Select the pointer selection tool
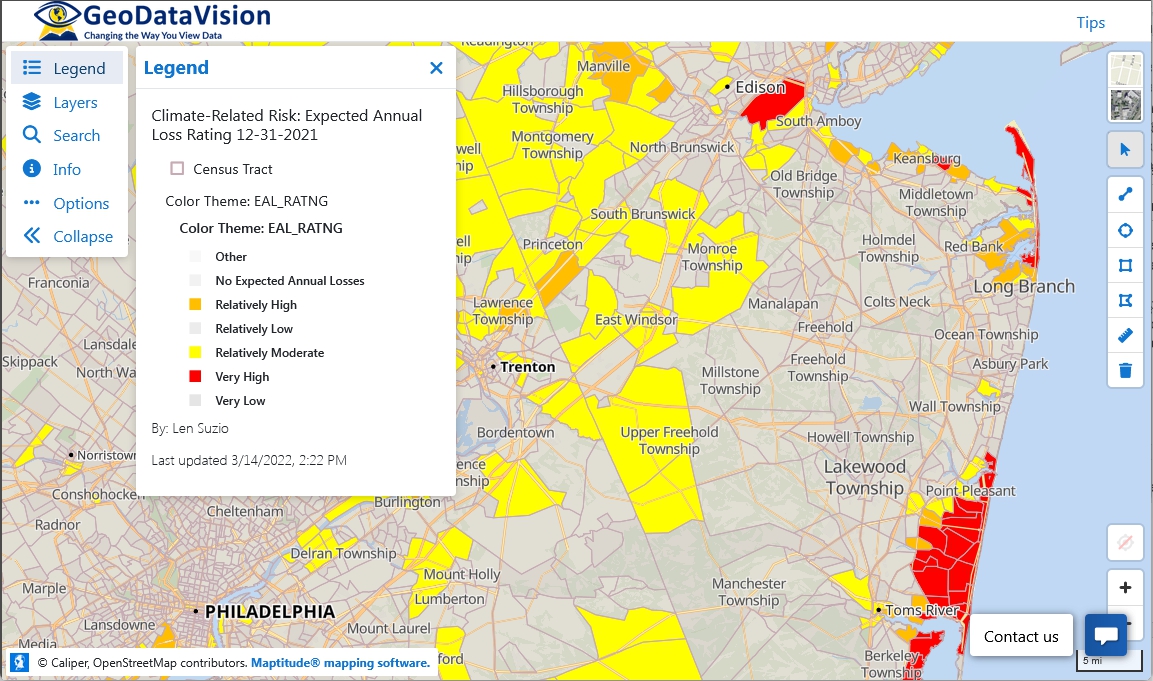The image size is (1153, 681). 1125,149
